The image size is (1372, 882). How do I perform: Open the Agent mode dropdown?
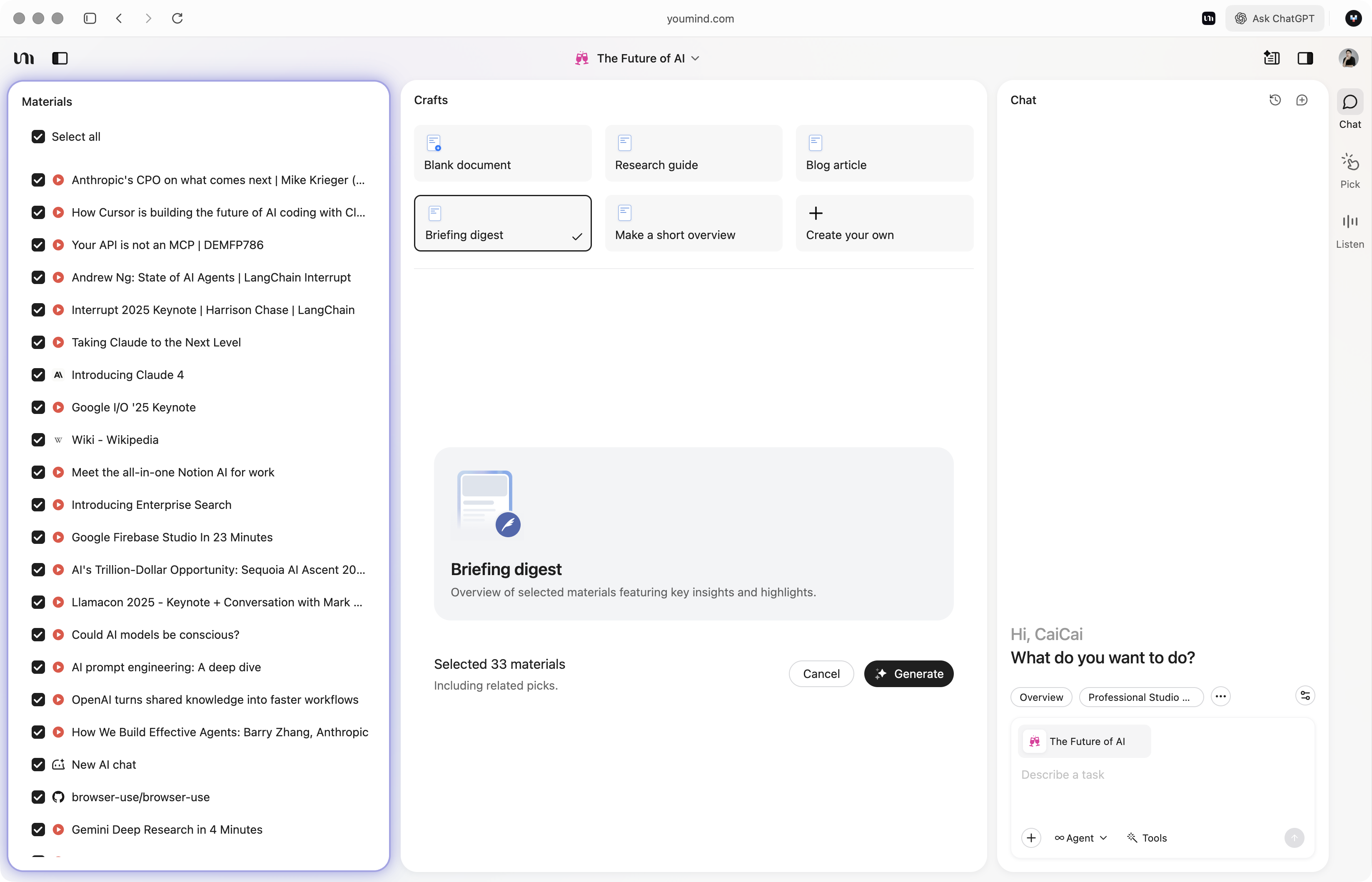coord(1080,838)
